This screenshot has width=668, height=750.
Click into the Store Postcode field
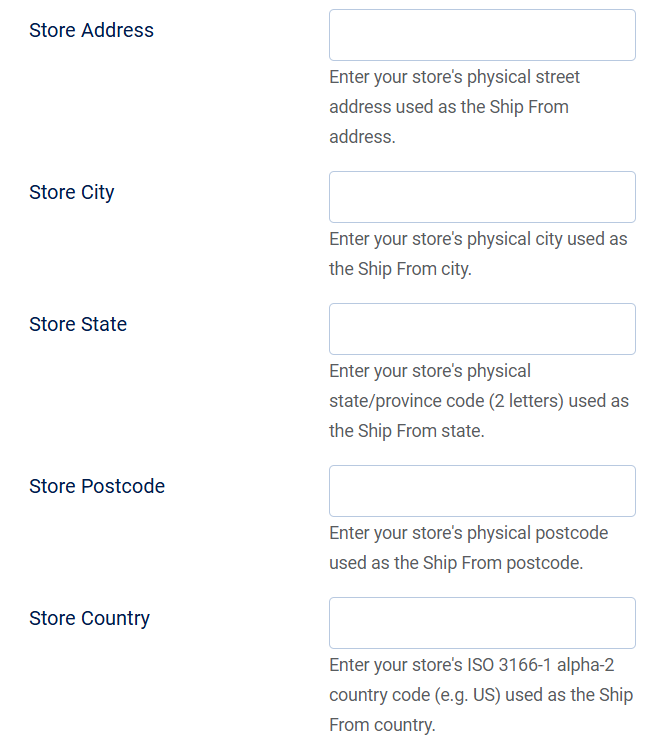point(482,491)
